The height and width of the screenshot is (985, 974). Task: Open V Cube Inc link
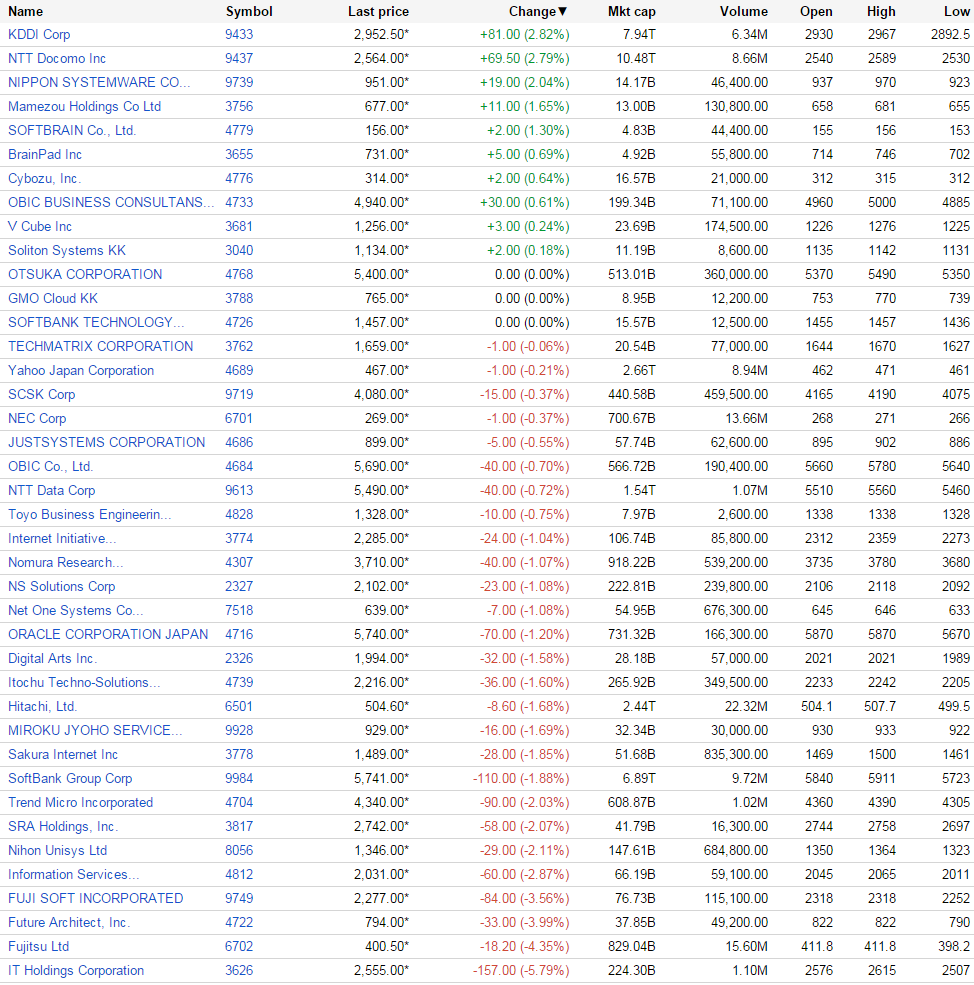40,226
